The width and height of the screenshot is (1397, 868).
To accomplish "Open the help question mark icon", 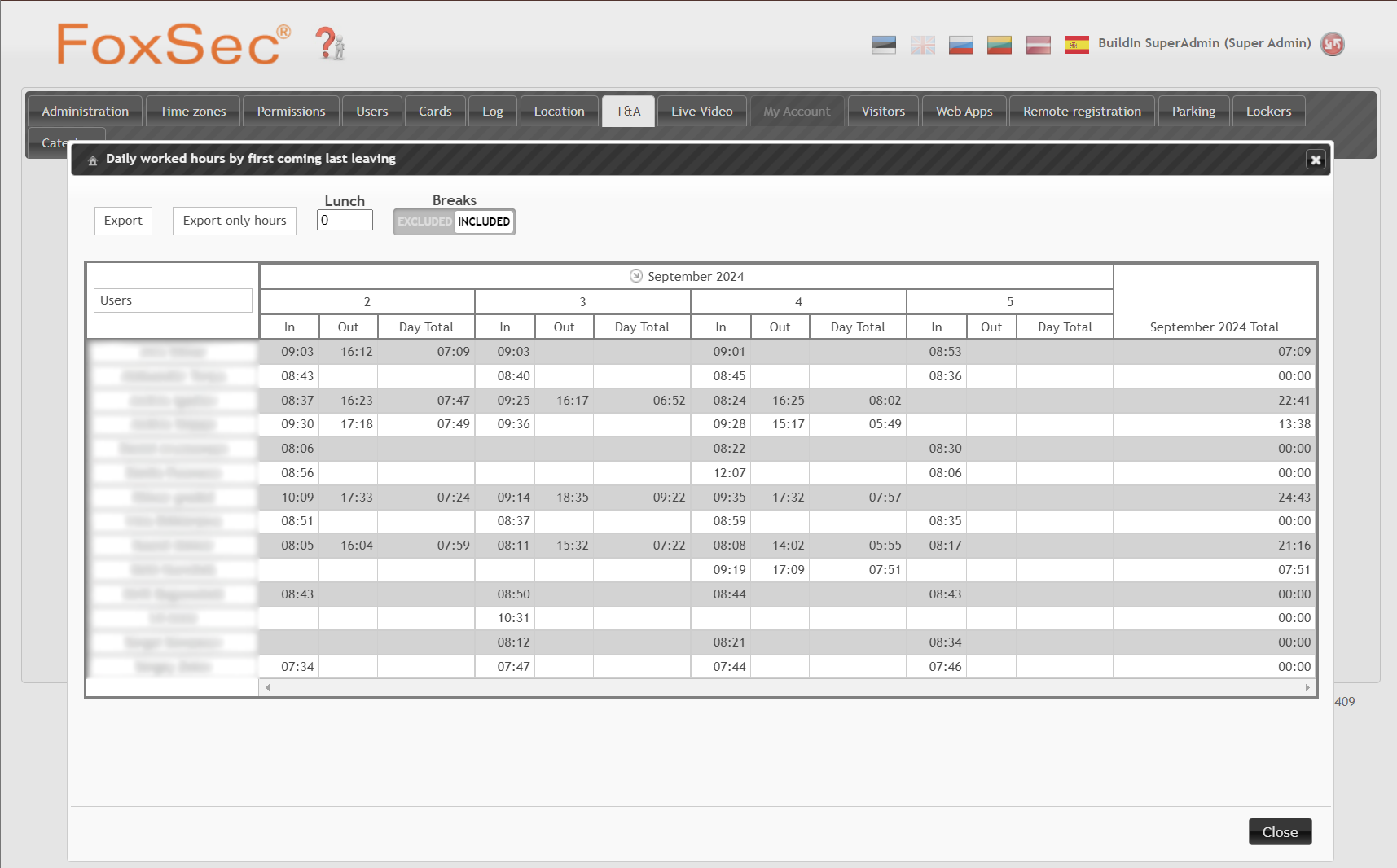I will [330, 44].
